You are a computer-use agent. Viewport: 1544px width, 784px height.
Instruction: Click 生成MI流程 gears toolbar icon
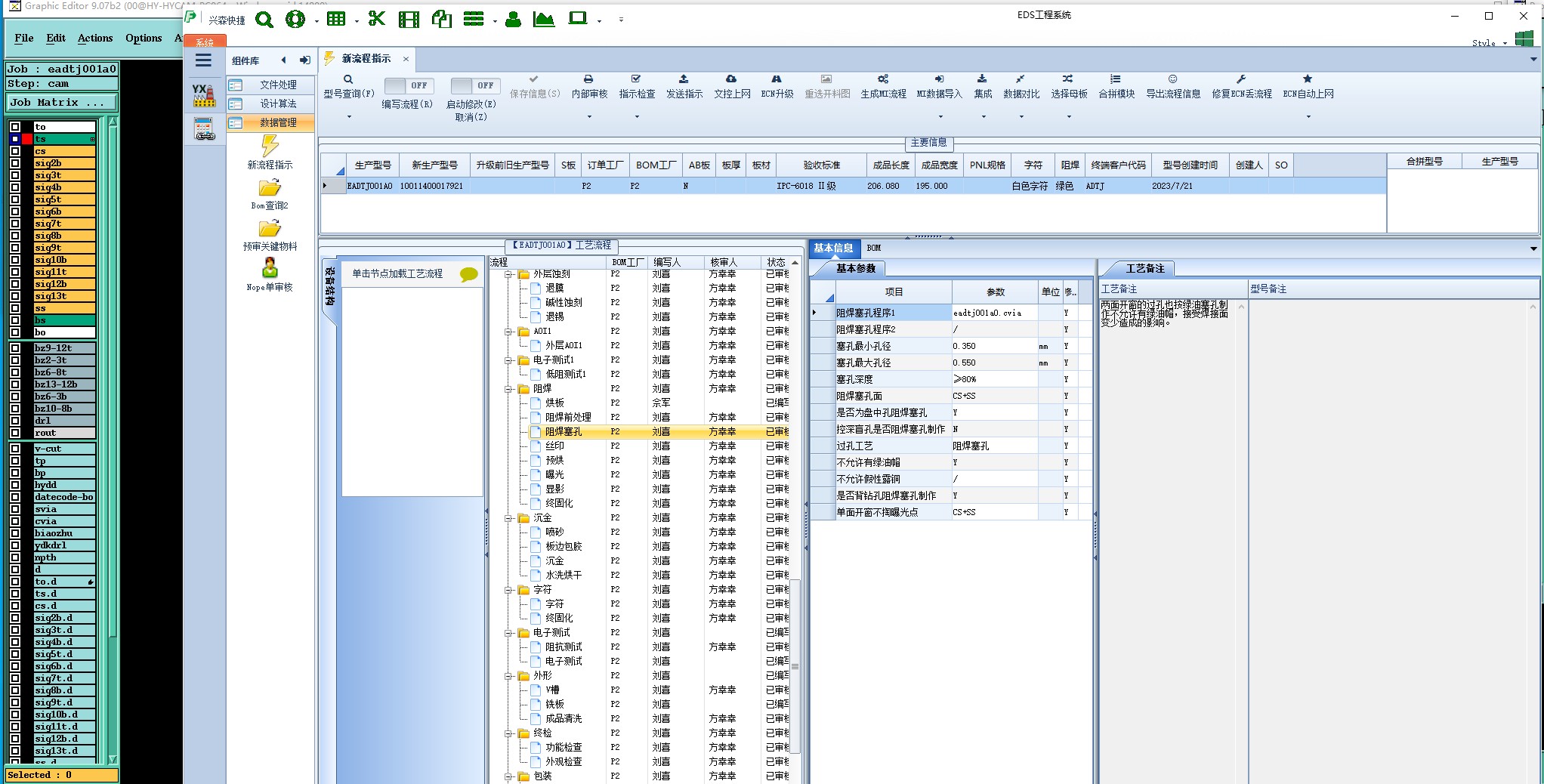click(x=883, y=79)
